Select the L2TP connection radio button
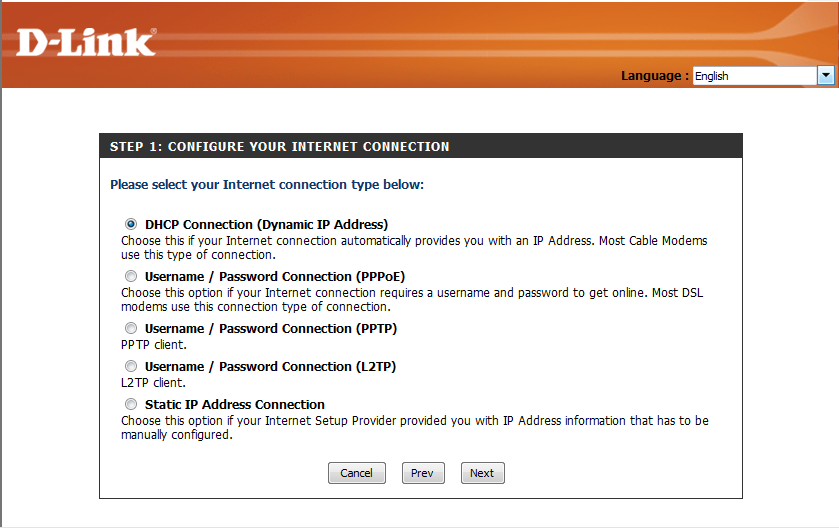The width and height of the screenshot is (839, 529). point(131,366)
